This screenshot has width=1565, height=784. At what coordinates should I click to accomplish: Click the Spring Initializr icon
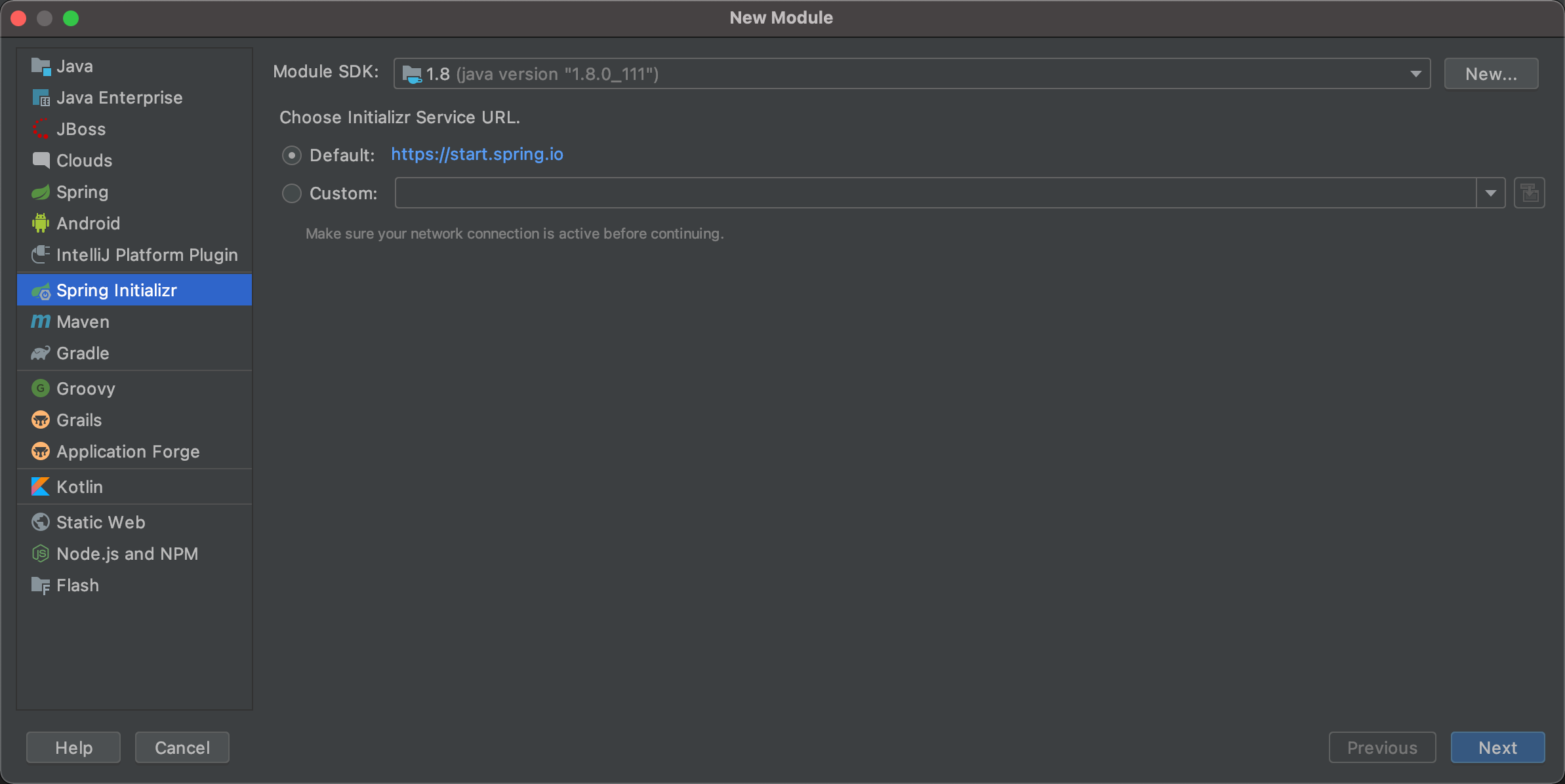click(x=41, y=290)
